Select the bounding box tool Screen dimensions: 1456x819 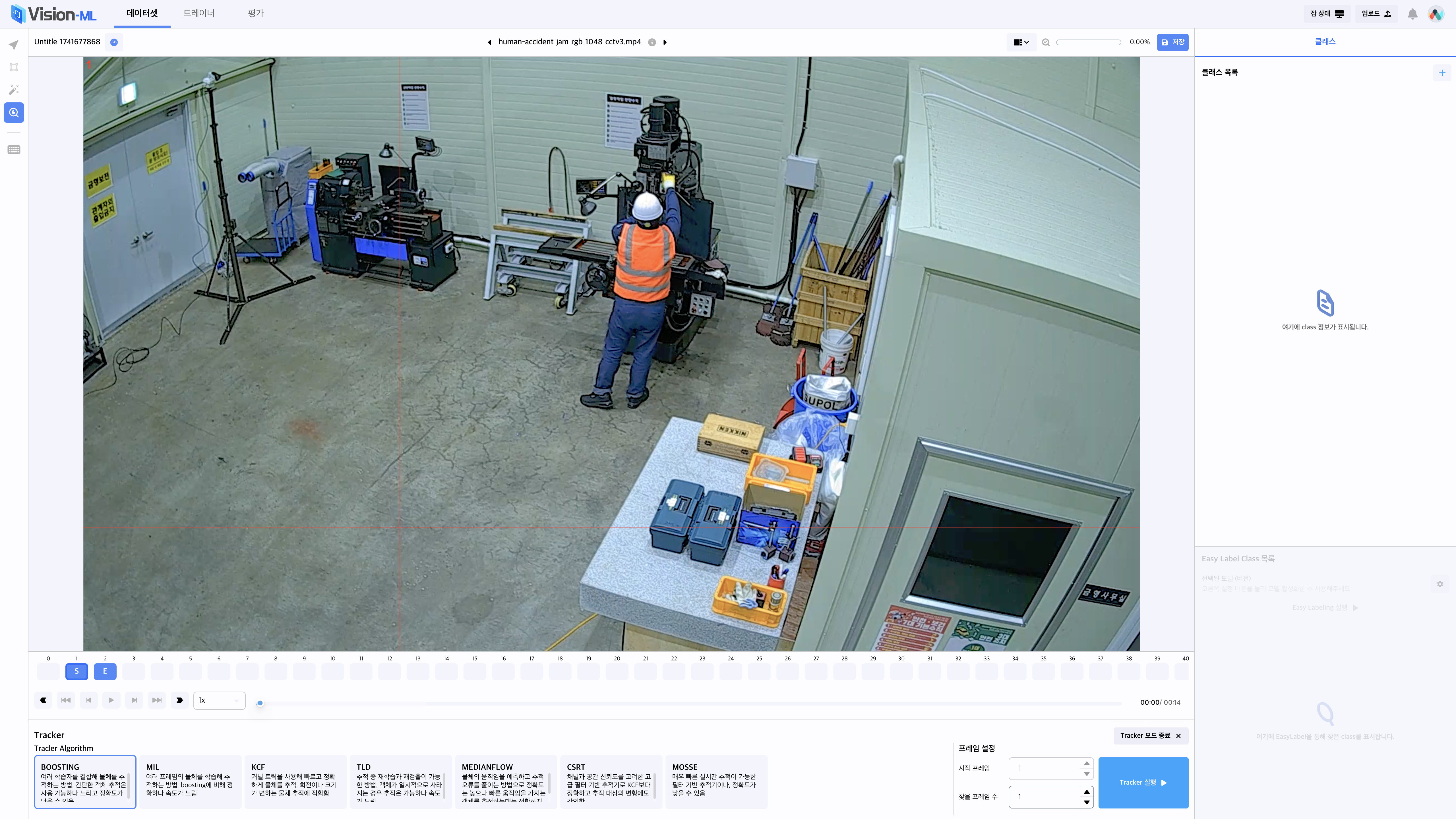point(14,67)
